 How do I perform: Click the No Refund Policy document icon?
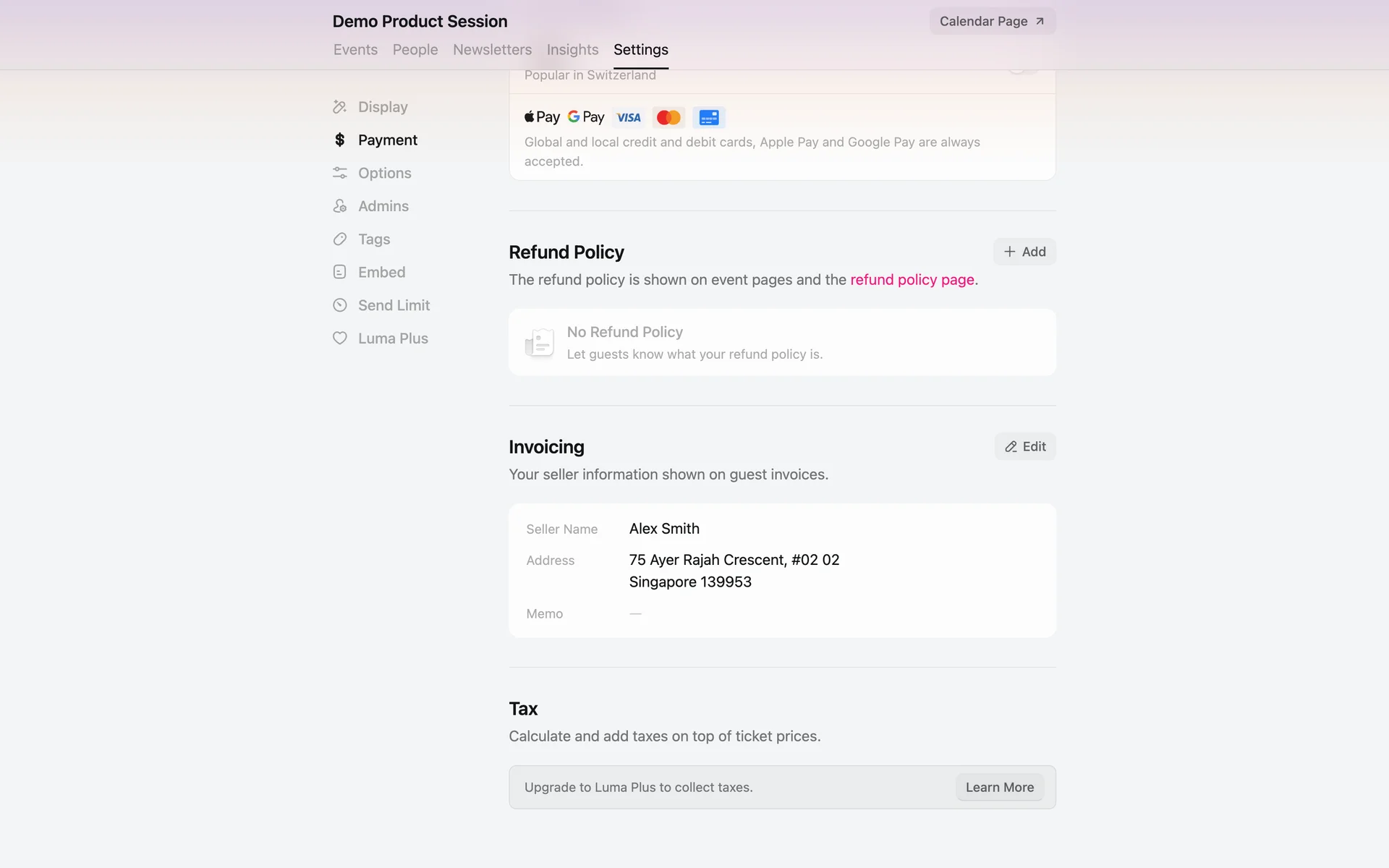pos(540,342)
